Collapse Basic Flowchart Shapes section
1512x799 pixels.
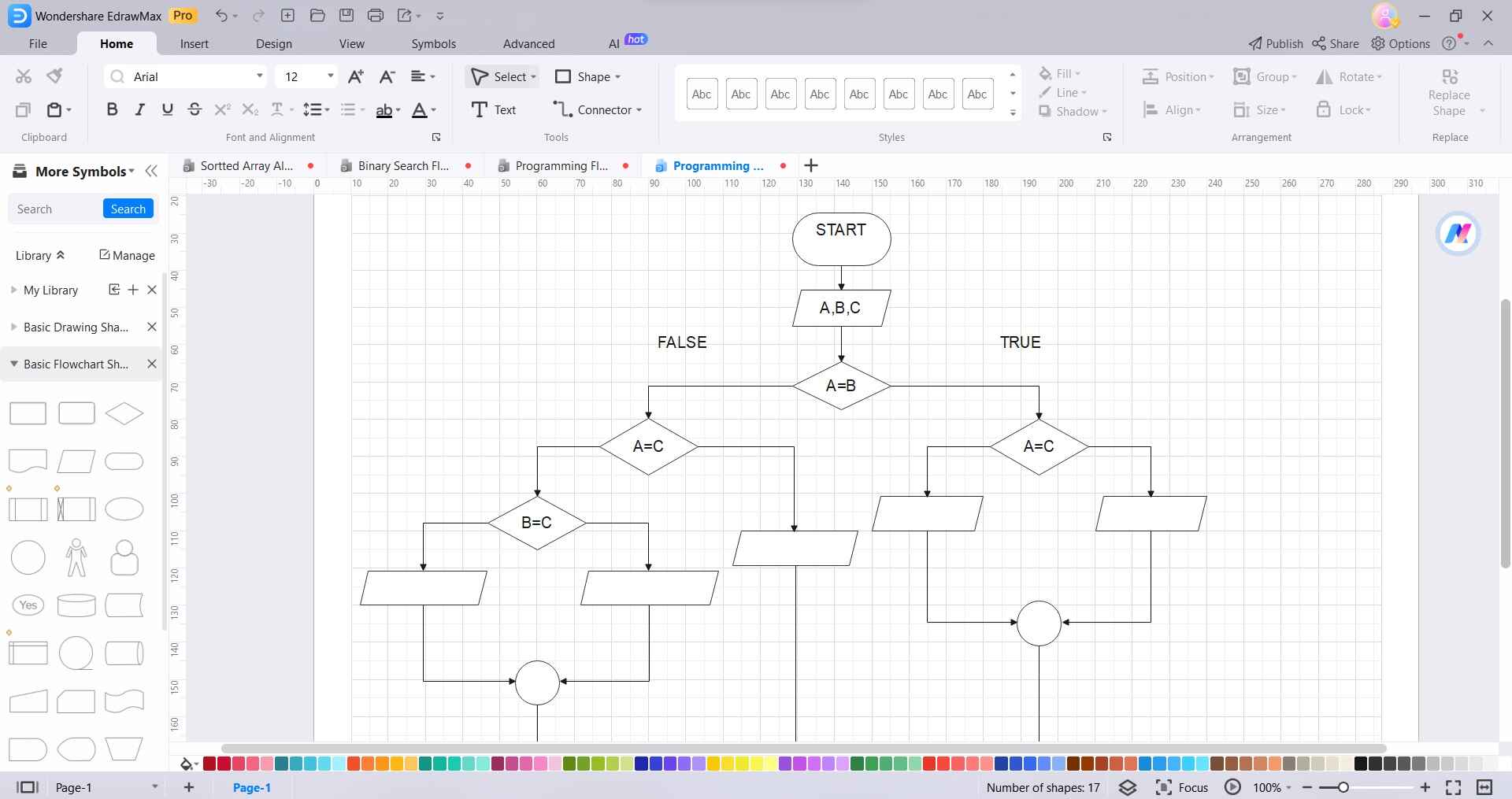click(x=13, y=364)
